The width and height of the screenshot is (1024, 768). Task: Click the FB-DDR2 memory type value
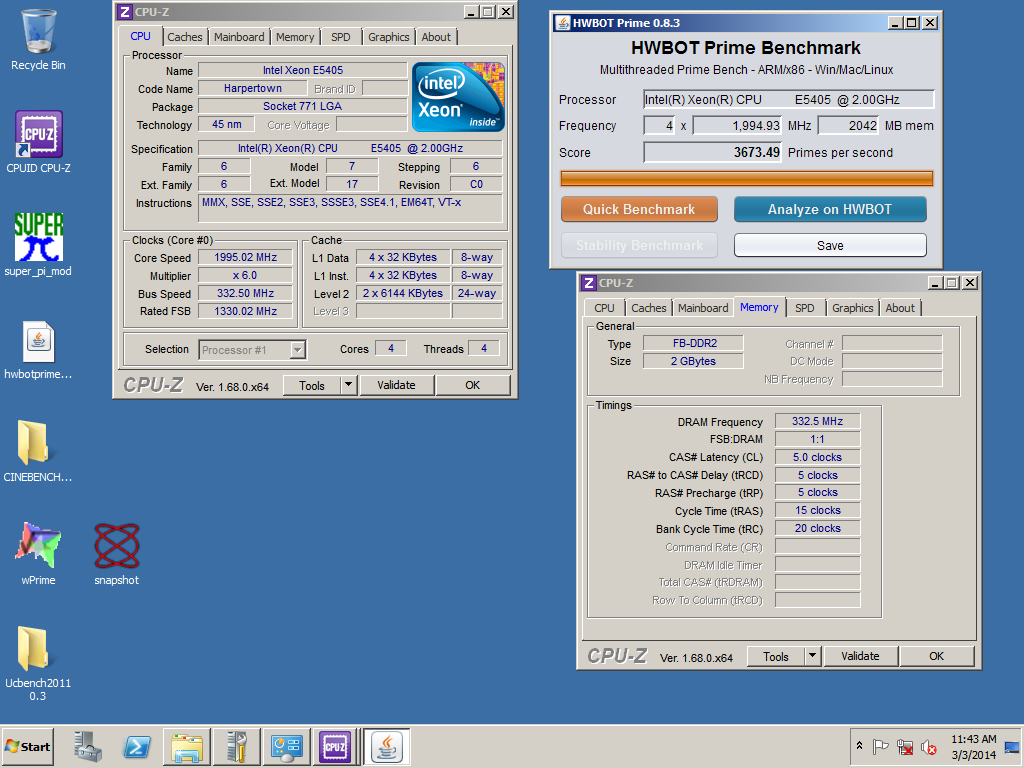tap(694, 343)
